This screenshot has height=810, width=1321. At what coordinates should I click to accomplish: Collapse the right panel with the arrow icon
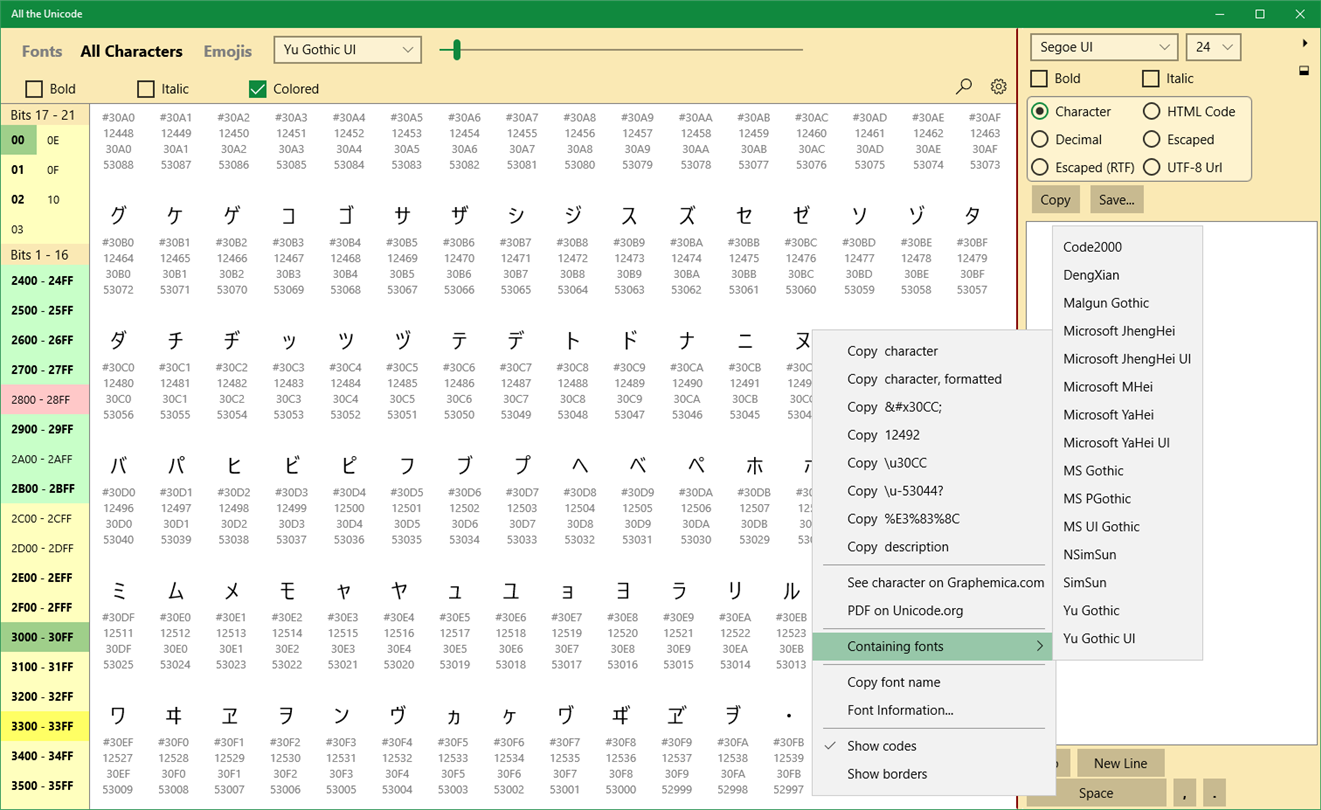1305,44
